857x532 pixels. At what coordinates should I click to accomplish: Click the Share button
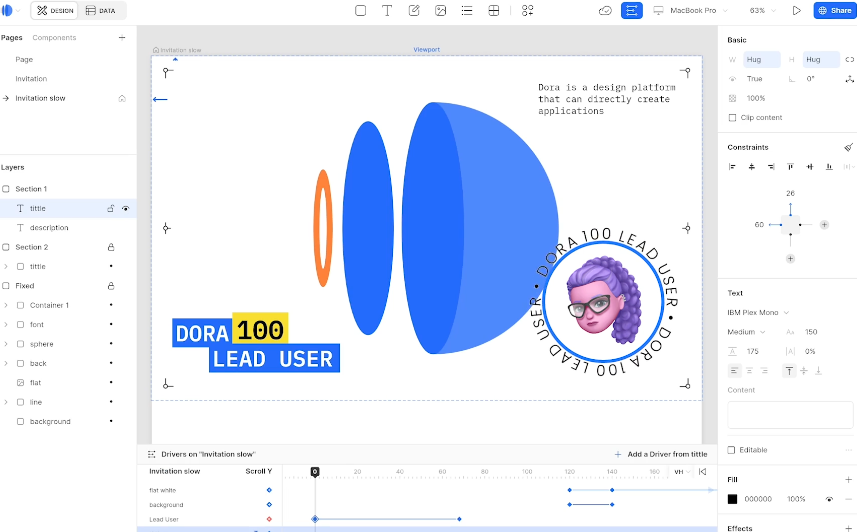pyautogui.click(x=835, y=10)
